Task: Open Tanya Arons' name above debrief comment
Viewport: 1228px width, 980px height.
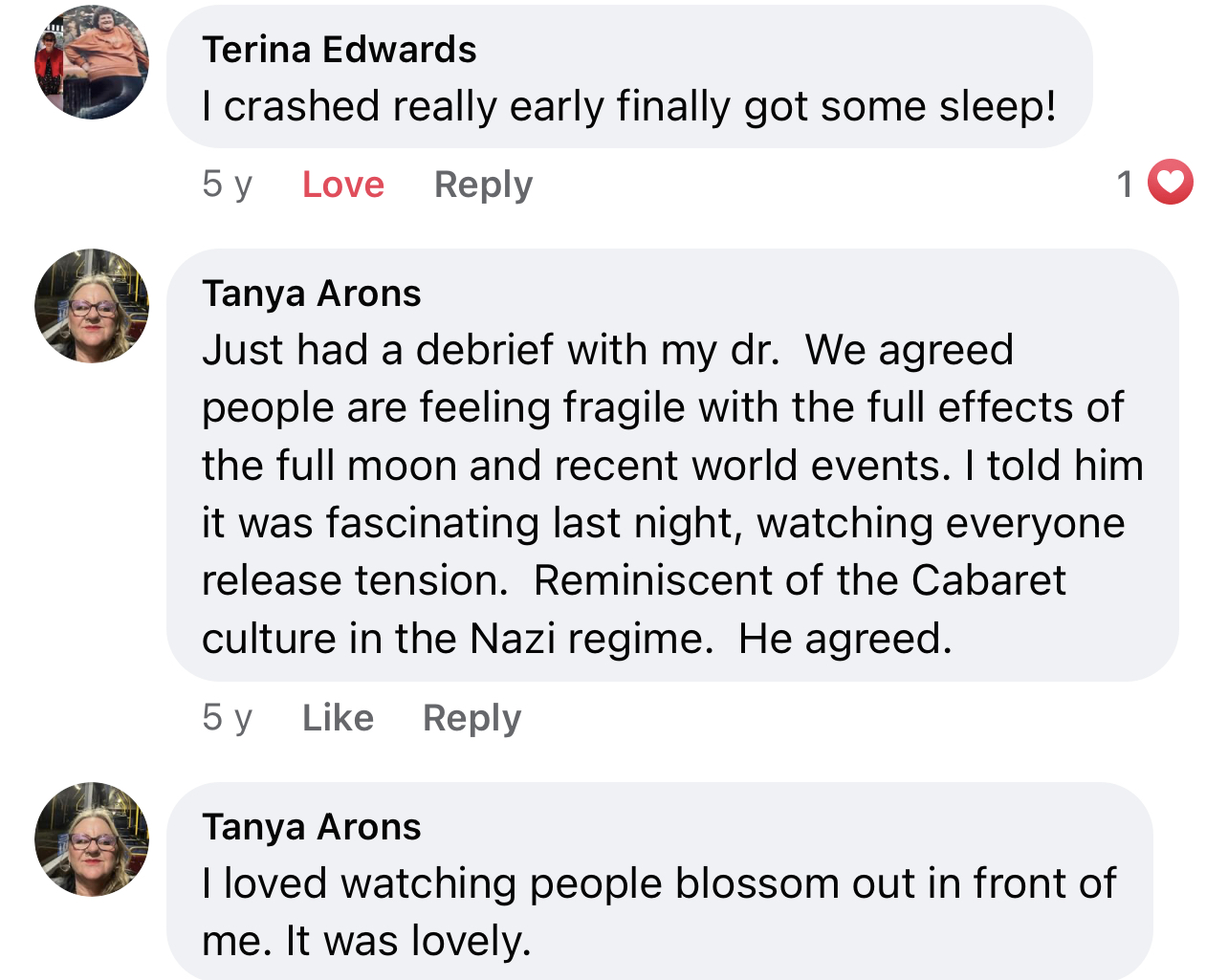Action: click(312, 294)
